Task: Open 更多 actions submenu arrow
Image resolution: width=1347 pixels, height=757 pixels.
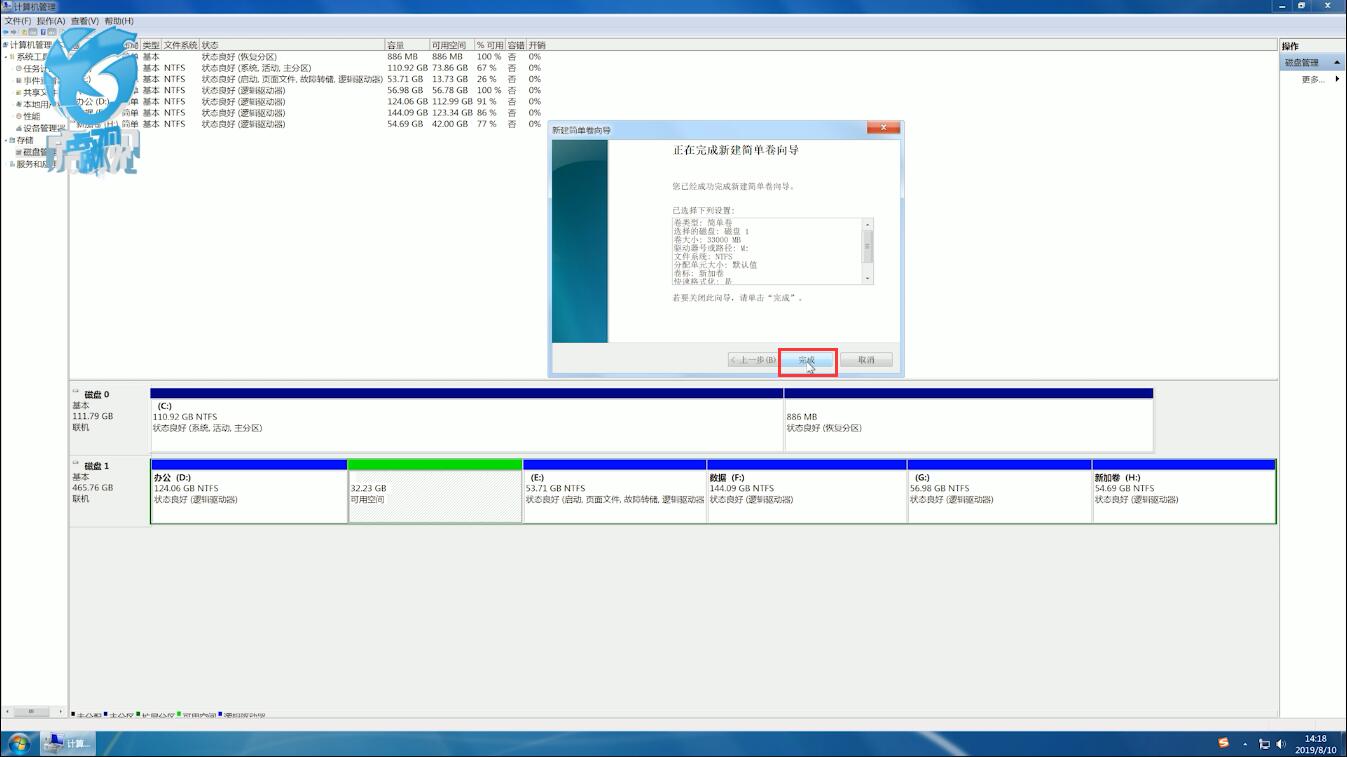Action: point(1337,79)
